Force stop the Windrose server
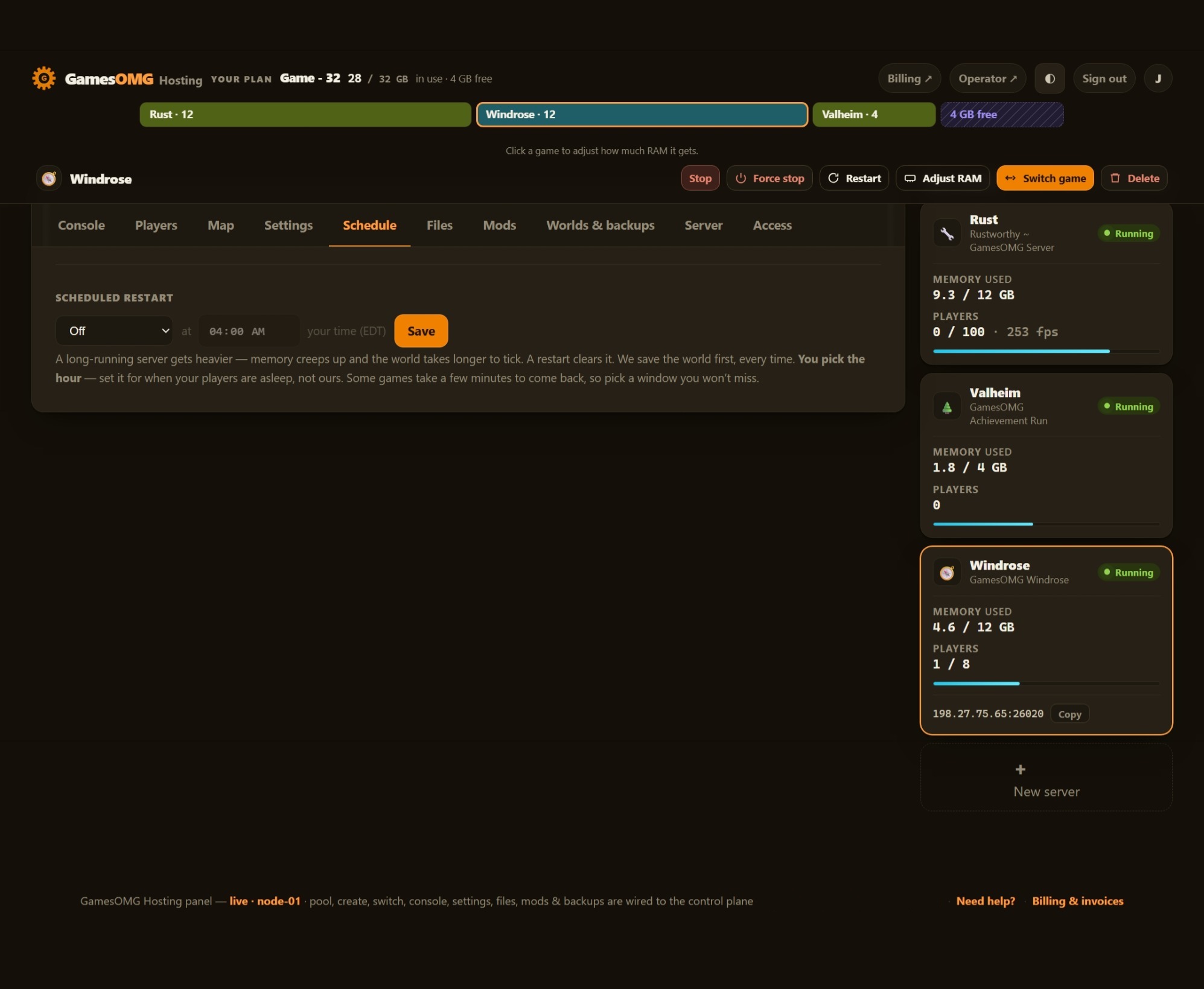Viewport: 1204px width, 989px height. (x=769, y=179)
